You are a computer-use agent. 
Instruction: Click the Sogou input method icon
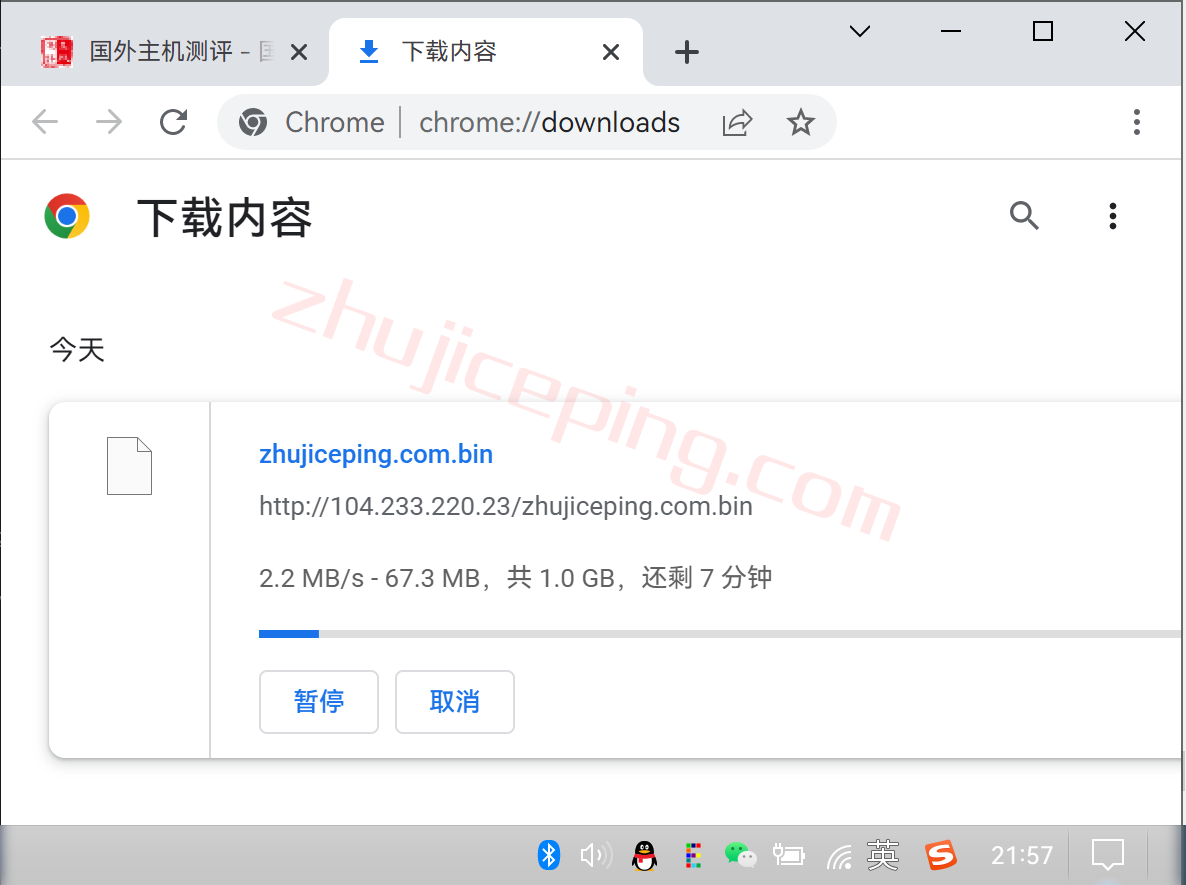click(940, 854)
